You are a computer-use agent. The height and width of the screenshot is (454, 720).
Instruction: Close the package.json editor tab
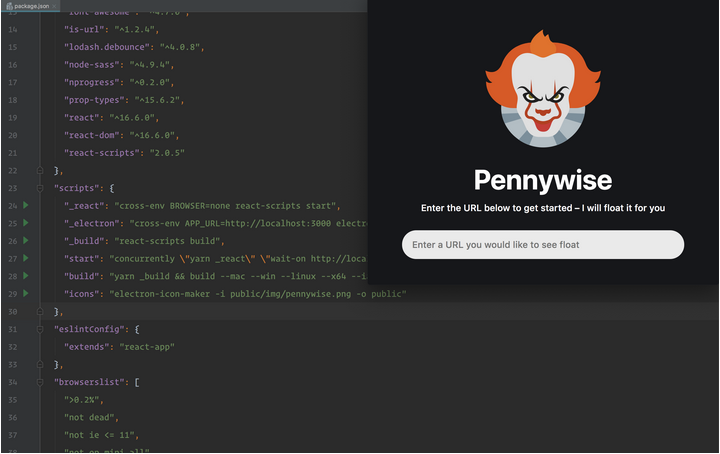(x=54, y=6)
